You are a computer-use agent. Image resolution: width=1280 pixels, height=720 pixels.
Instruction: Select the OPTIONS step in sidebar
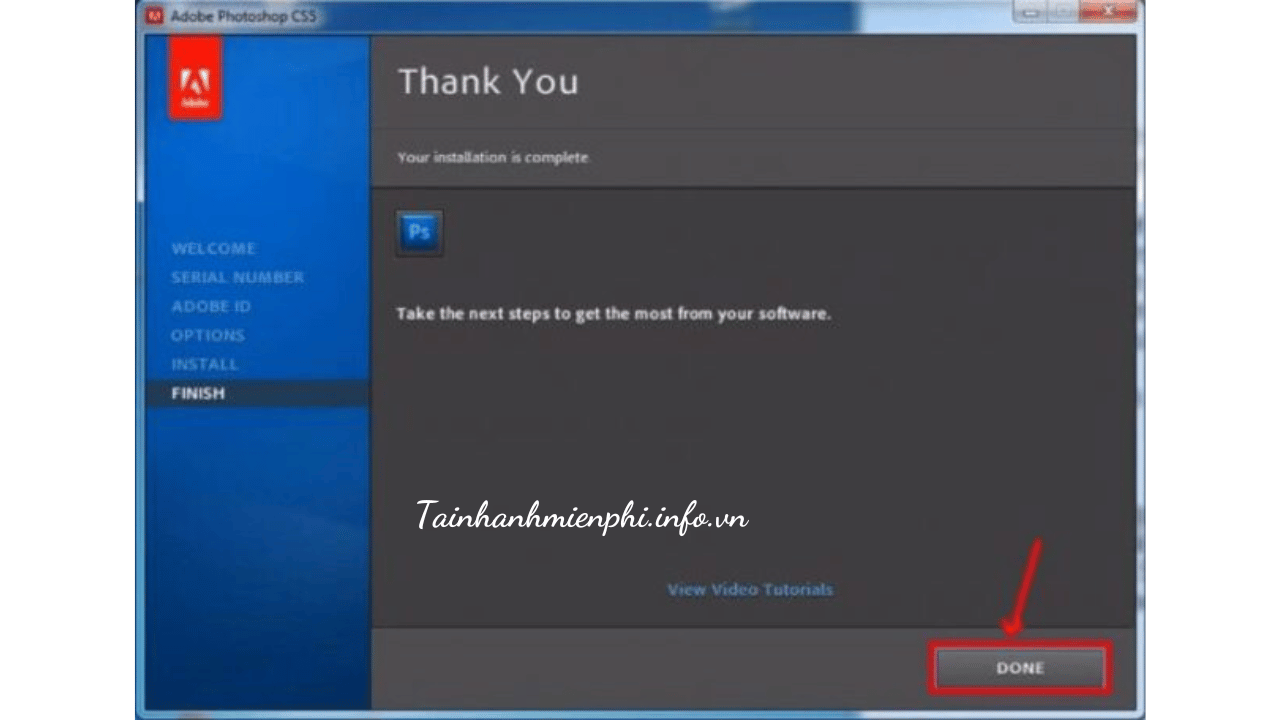point(208,335)
